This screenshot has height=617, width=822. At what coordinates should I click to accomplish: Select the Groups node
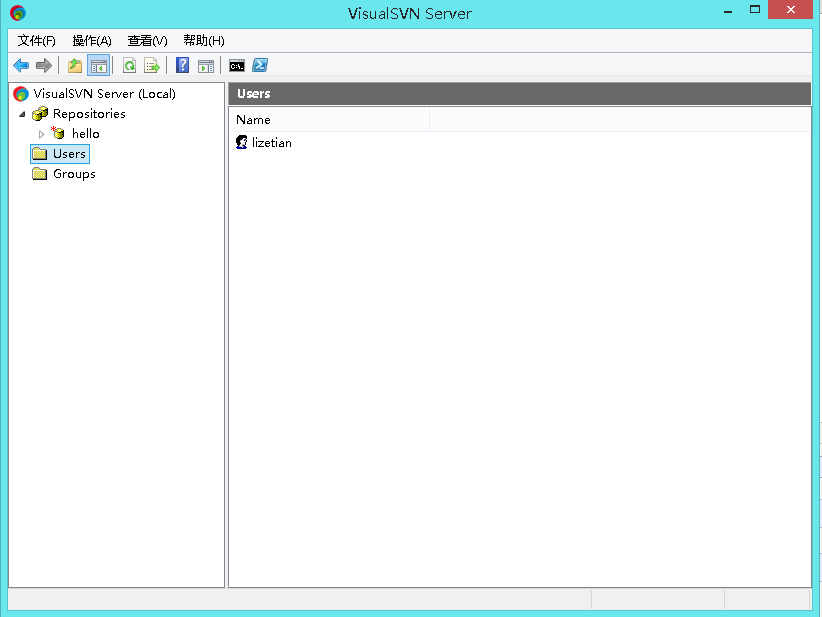point(71,173)
